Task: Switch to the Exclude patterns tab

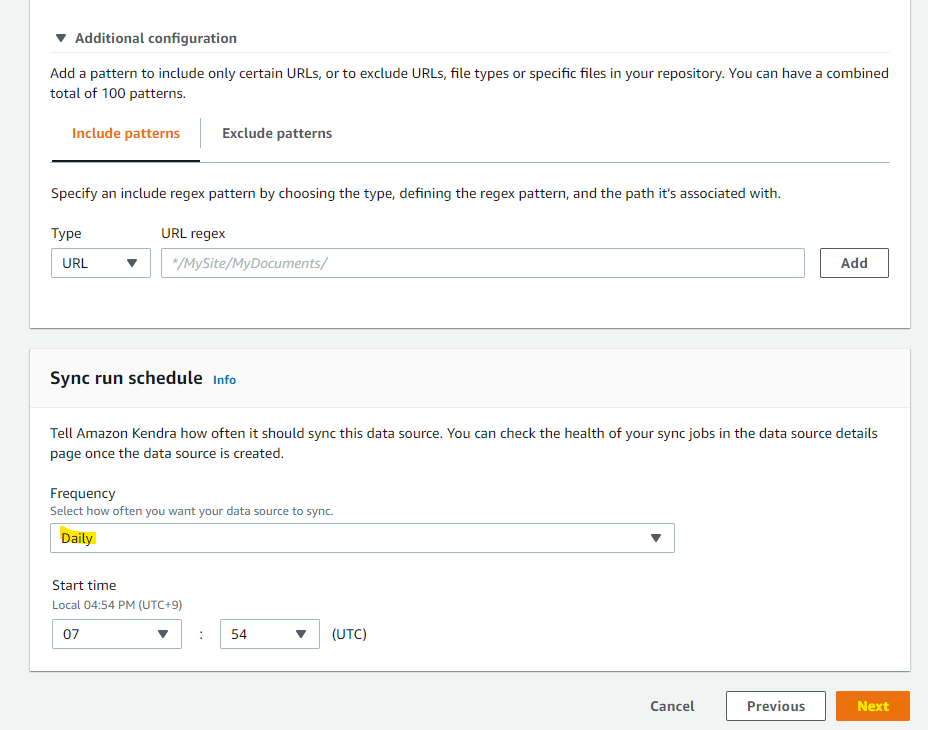Action: (276, 133)
